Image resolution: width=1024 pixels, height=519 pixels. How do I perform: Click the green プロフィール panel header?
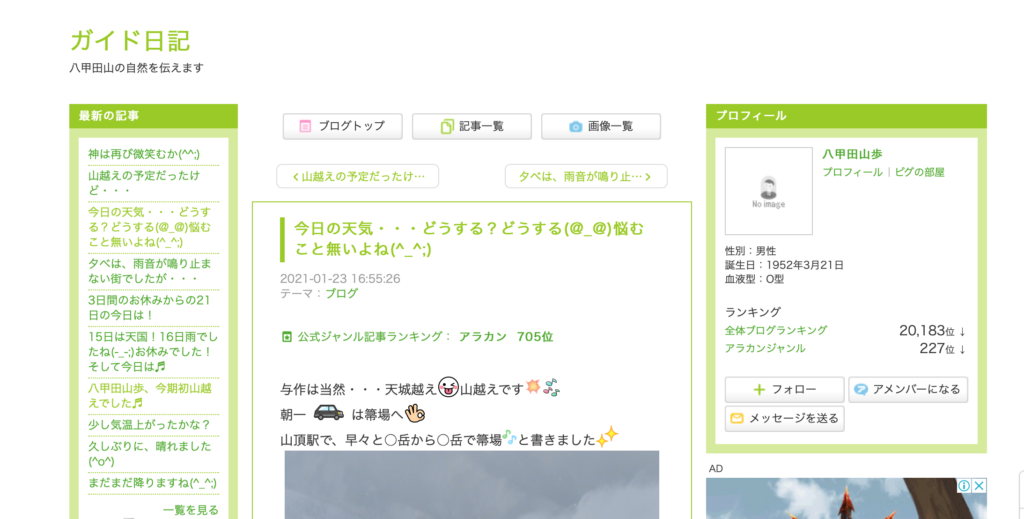click(846, 116)
